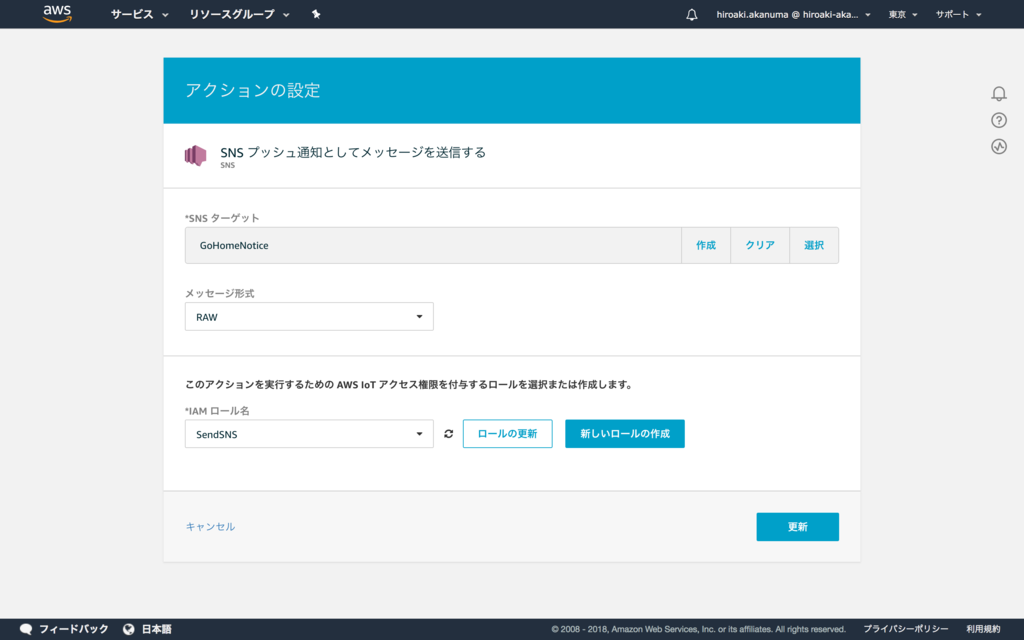This screenshot has height=640, width=1024.
Task: Open notifications via the top bar bell icon
Action: [691, 14]
